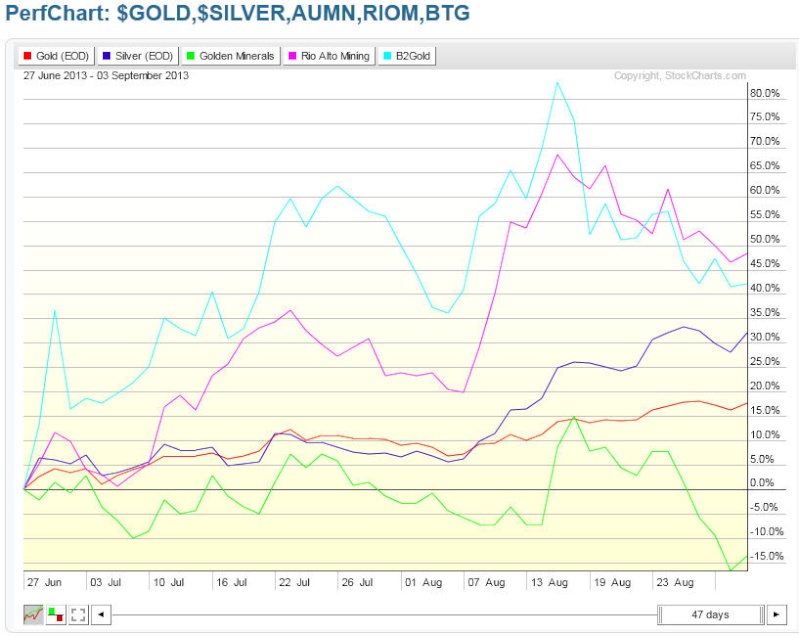Image resolution: width=799 pixels, height=636 pixels.
Task: Toggle the Golden Minerals legend series
Action: tap(230, 56)
